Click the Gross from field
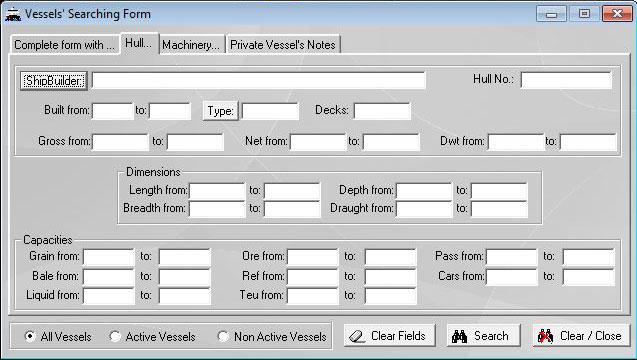Screen dimensions: 637x360 click(120, 142)
